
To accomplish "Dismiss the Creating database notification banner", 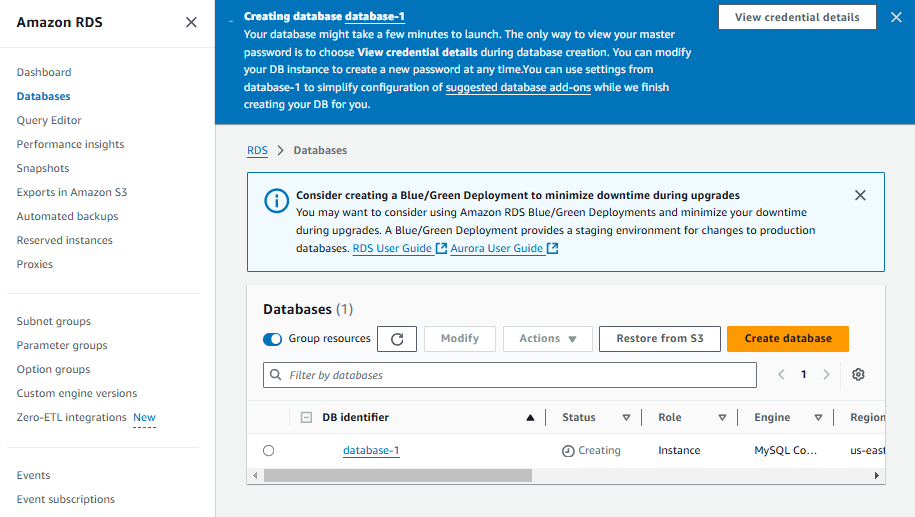I will [896, 17].
